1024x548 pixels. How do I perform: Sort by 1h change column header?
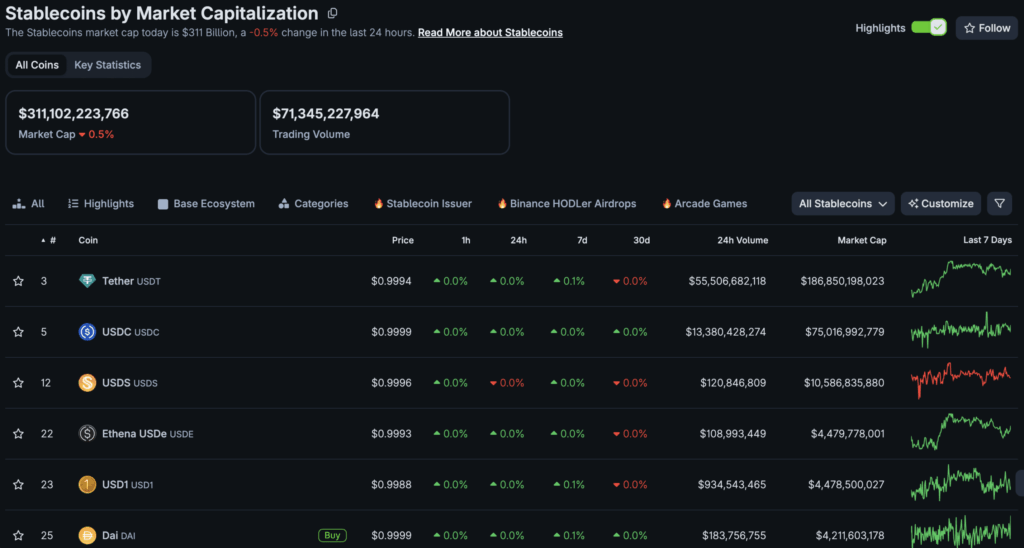466,240
